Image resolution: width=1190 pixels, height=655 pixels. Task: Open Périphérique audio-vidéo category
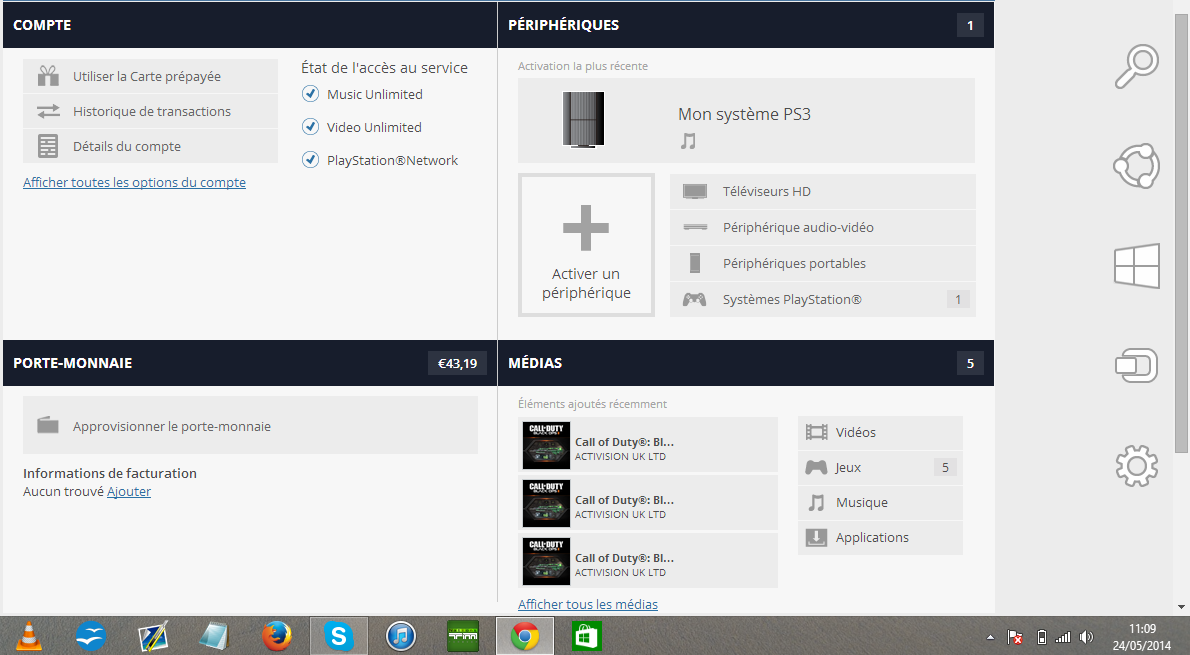pyautogui.click(x=823, y=227)
